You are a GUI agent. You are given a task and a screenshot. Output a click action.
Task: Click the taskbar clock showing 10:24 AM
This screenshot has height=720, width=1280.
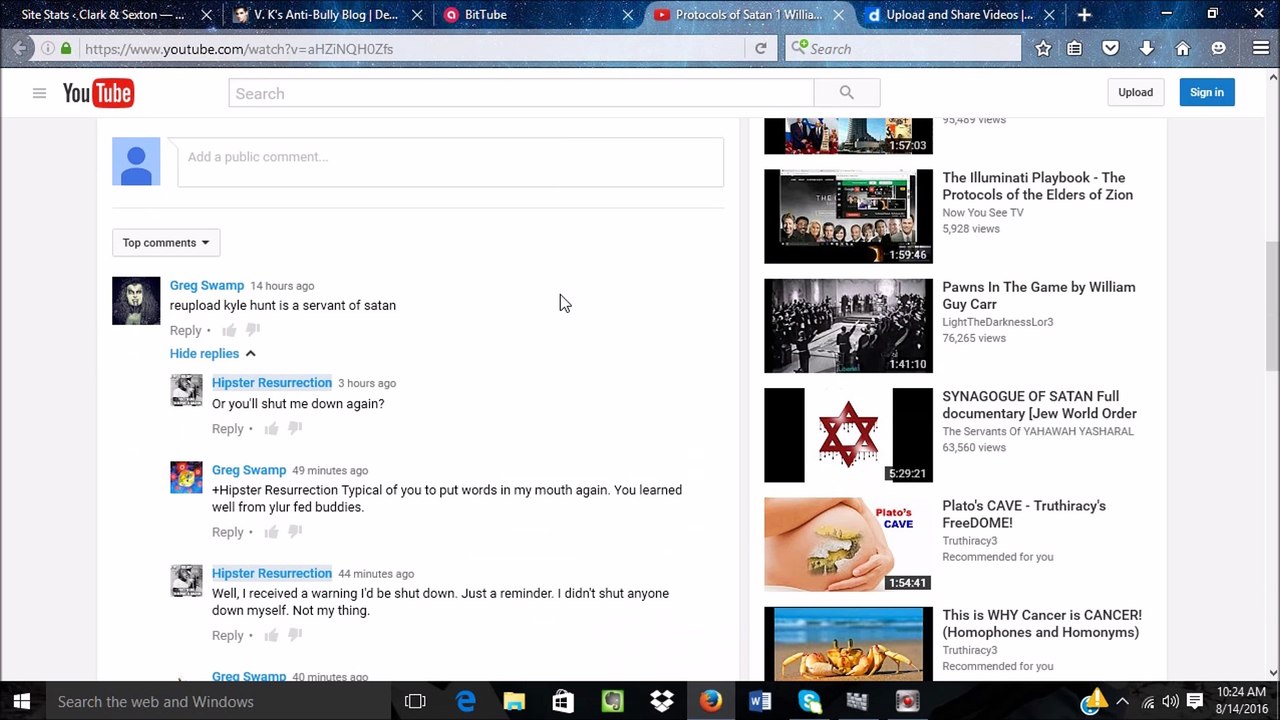pos(1241,701)
